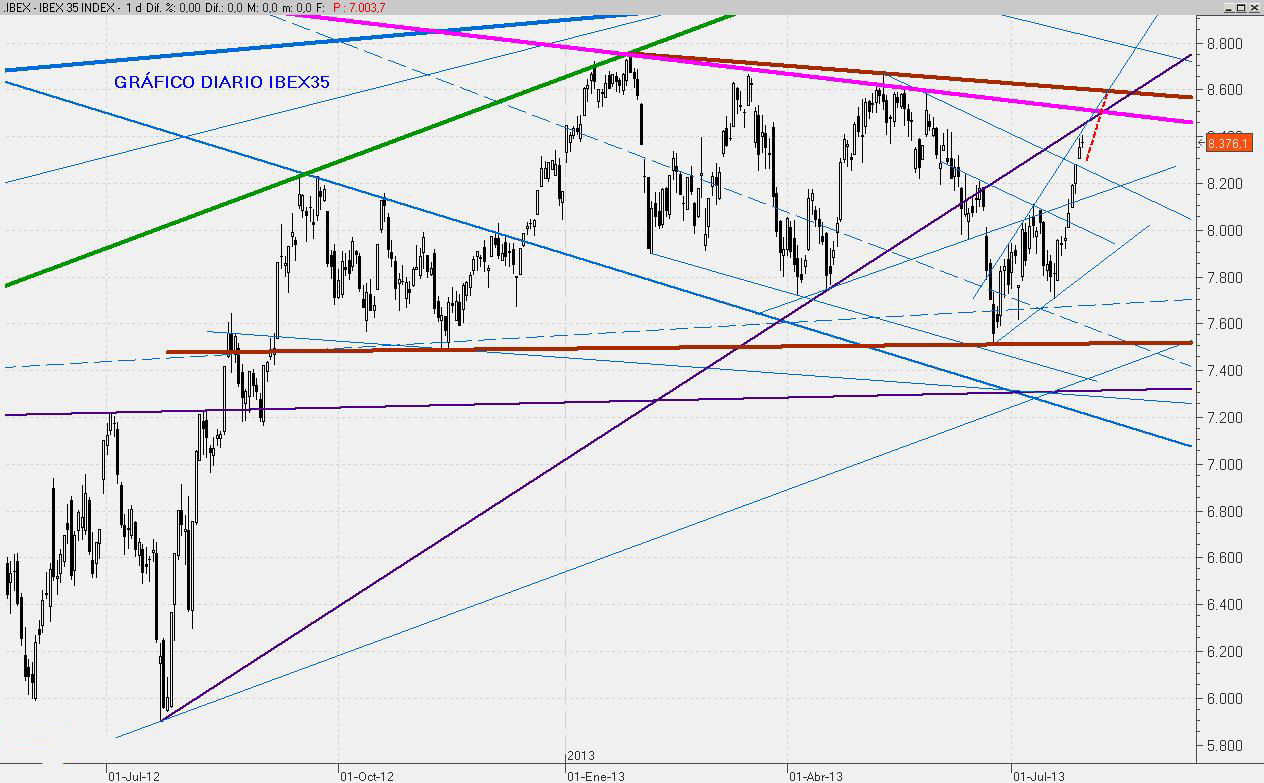Maximize the IBEX chart window

click(x=1240, y=7)
